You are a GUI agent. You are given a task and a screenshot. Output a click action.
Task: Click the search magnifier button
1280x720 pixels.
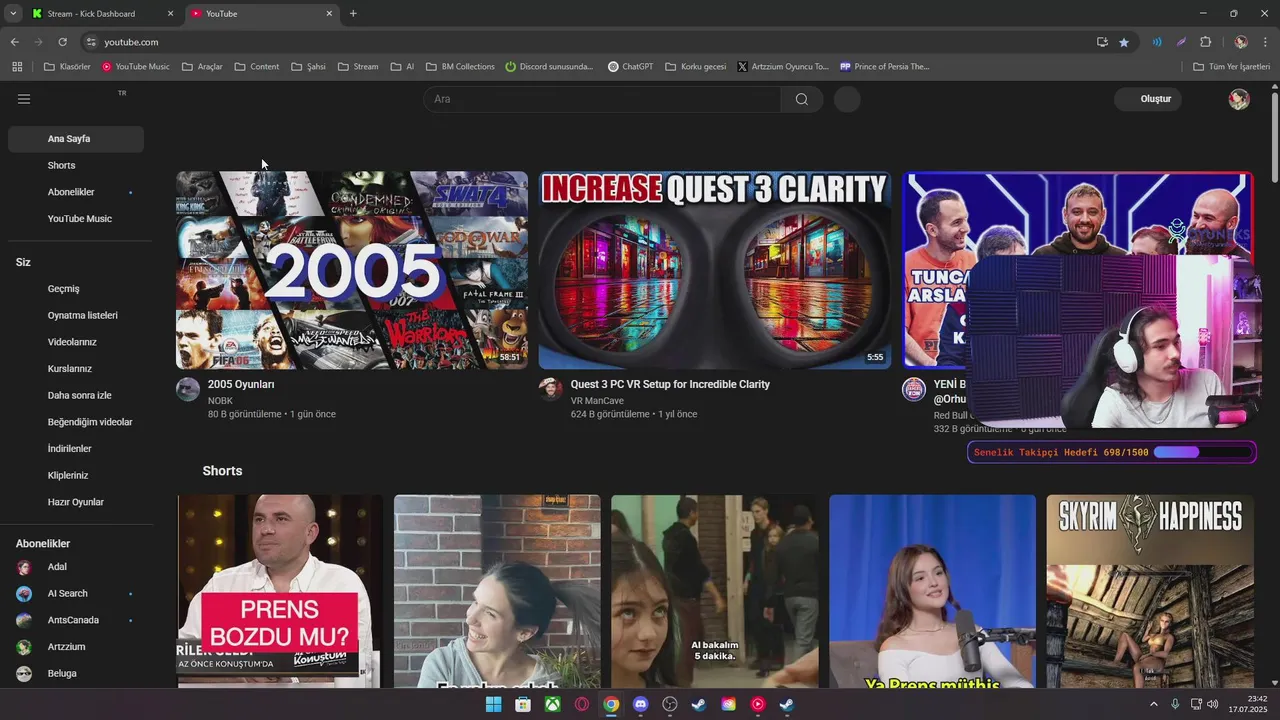[x=802, y=99]
